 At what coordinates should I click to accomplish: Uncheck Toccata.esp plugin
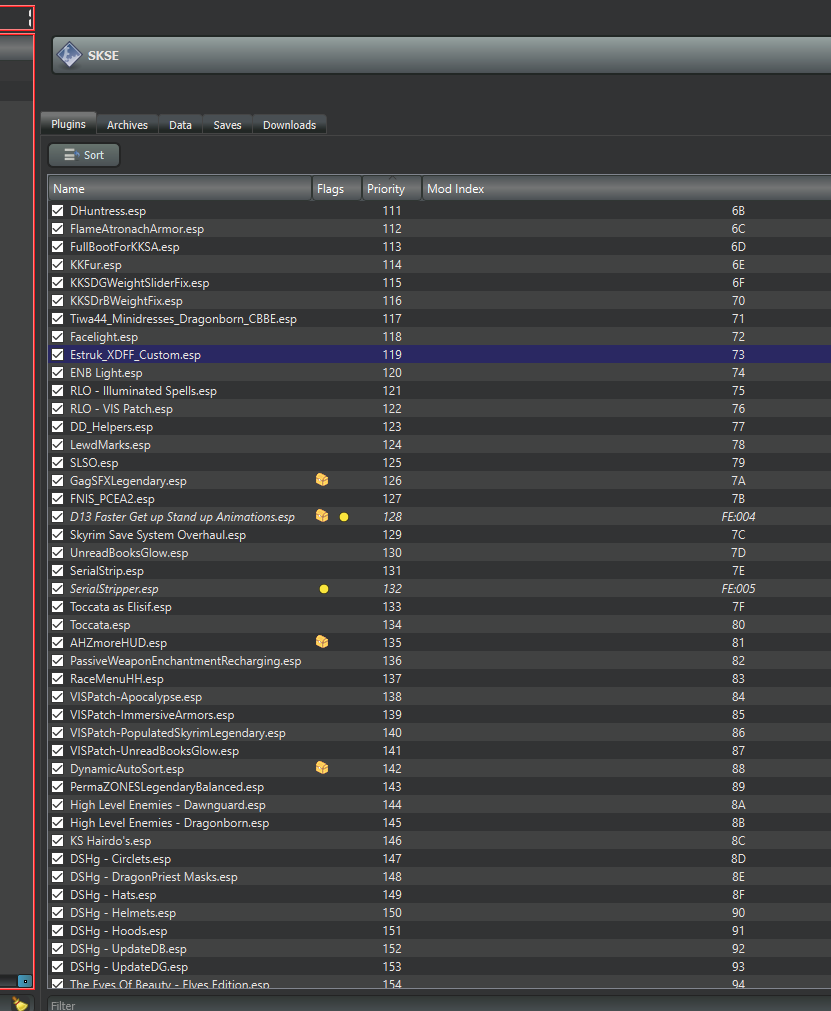point(57,625)
